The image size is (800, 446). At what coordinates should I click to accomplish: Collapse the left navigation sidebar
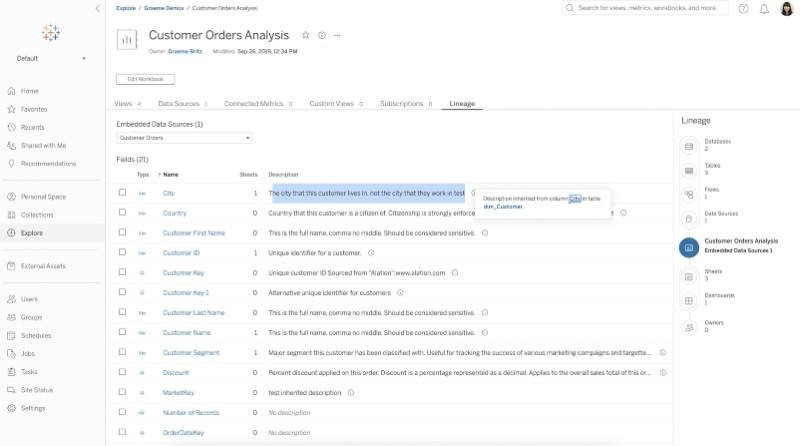click(x=96, y=8)
